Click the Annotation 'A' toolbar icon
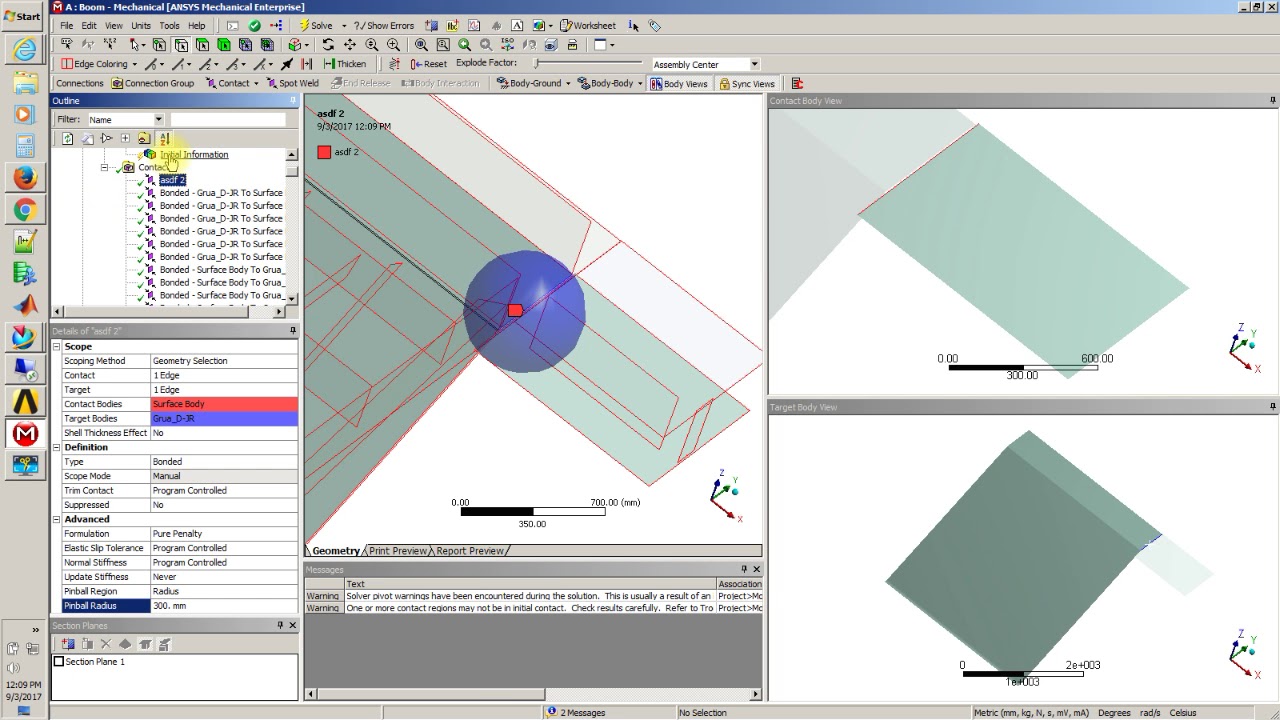The width and height of the screenshot is (1280, 720). (x=517, y=26)
